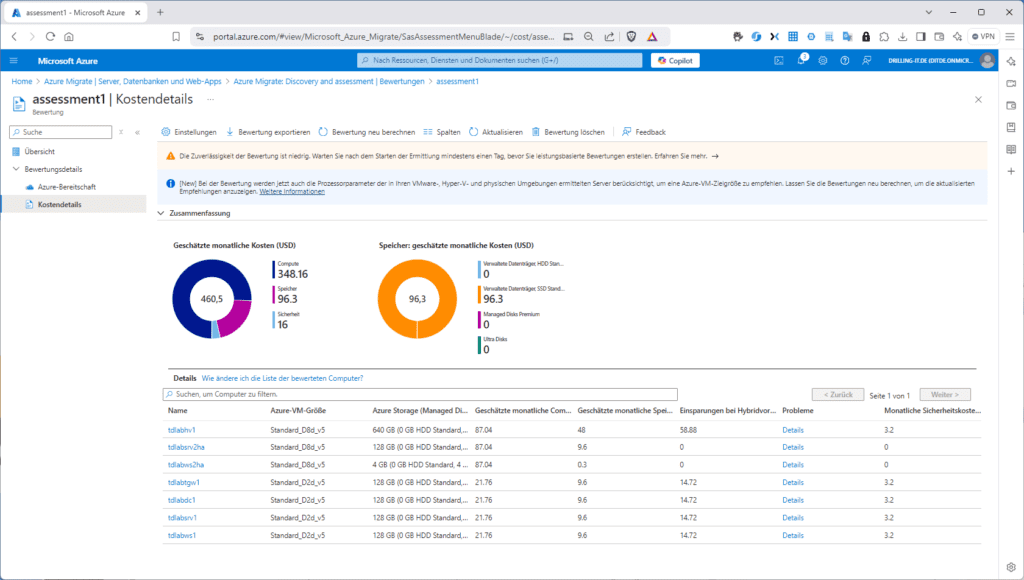Open the tab search dropdown chevron
1024x580 pixels.
point(929,12)
